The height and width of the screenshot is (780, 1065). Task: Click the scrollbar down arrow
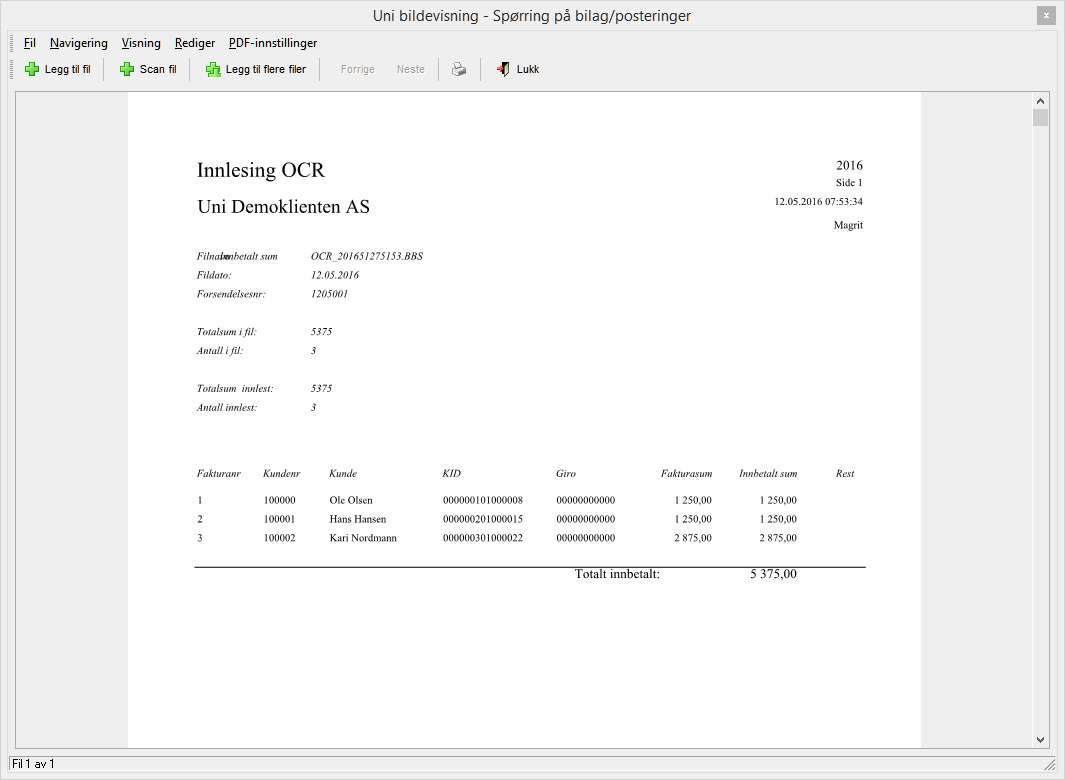point(1040,738)
